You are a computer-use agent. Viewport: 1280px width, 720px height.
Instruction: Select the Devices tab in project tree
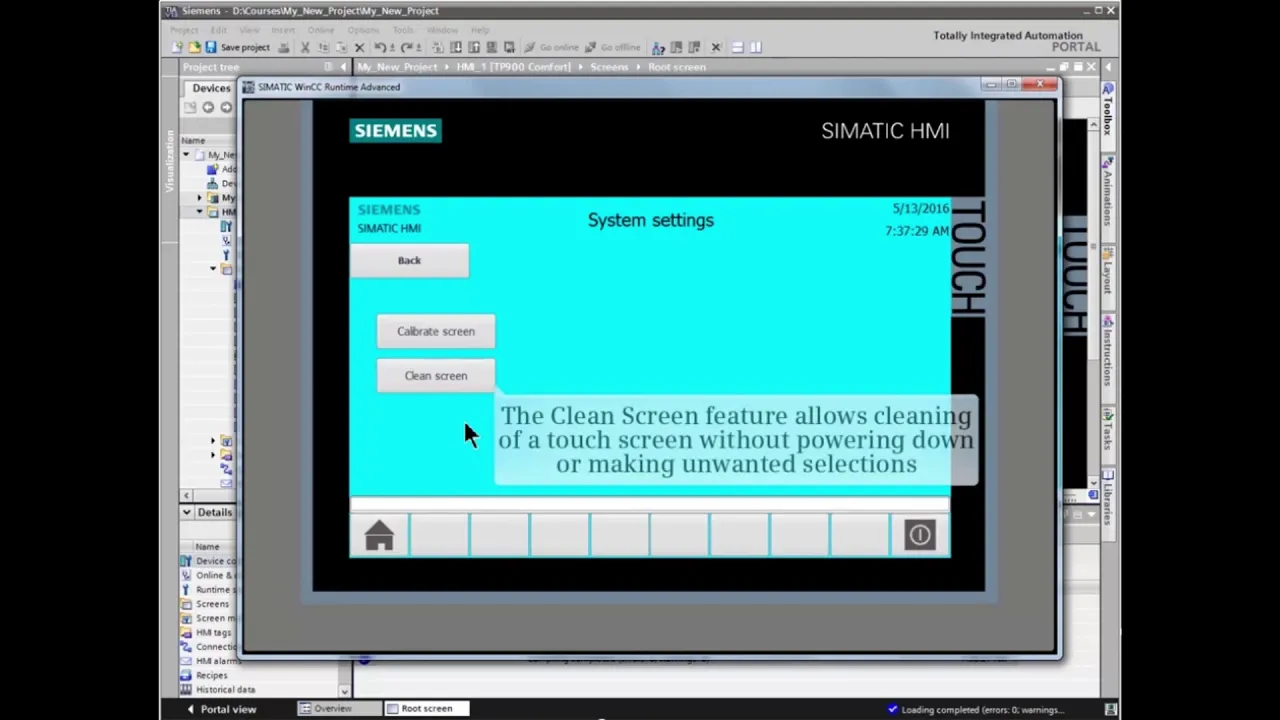point(211,88)
